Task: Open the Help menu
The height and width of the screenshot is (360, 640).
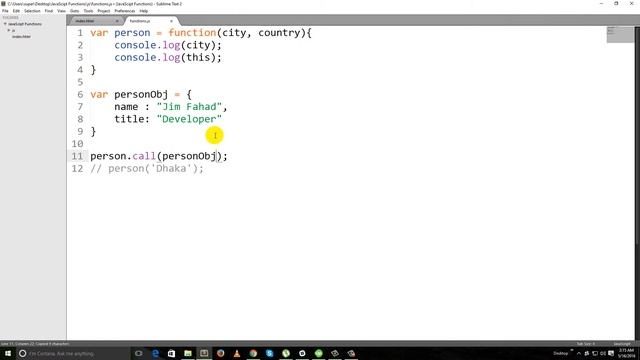Action: (144, 11)
